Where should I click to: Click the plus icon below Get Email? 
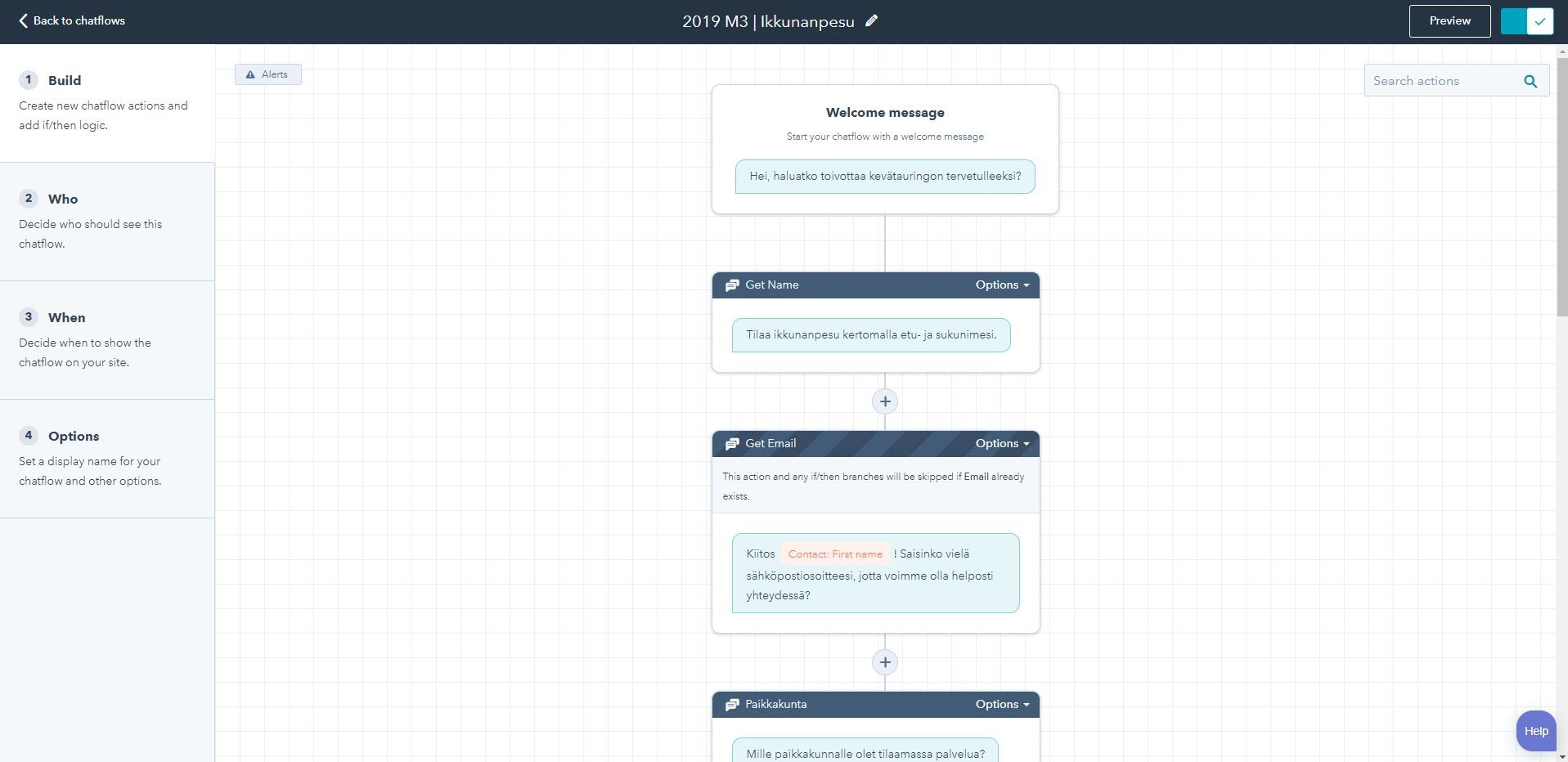click(x=885, y=662)
